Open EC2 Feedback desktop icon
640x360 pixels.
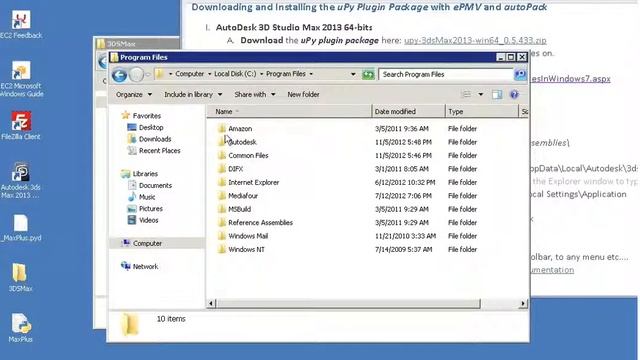click(21, 24)
